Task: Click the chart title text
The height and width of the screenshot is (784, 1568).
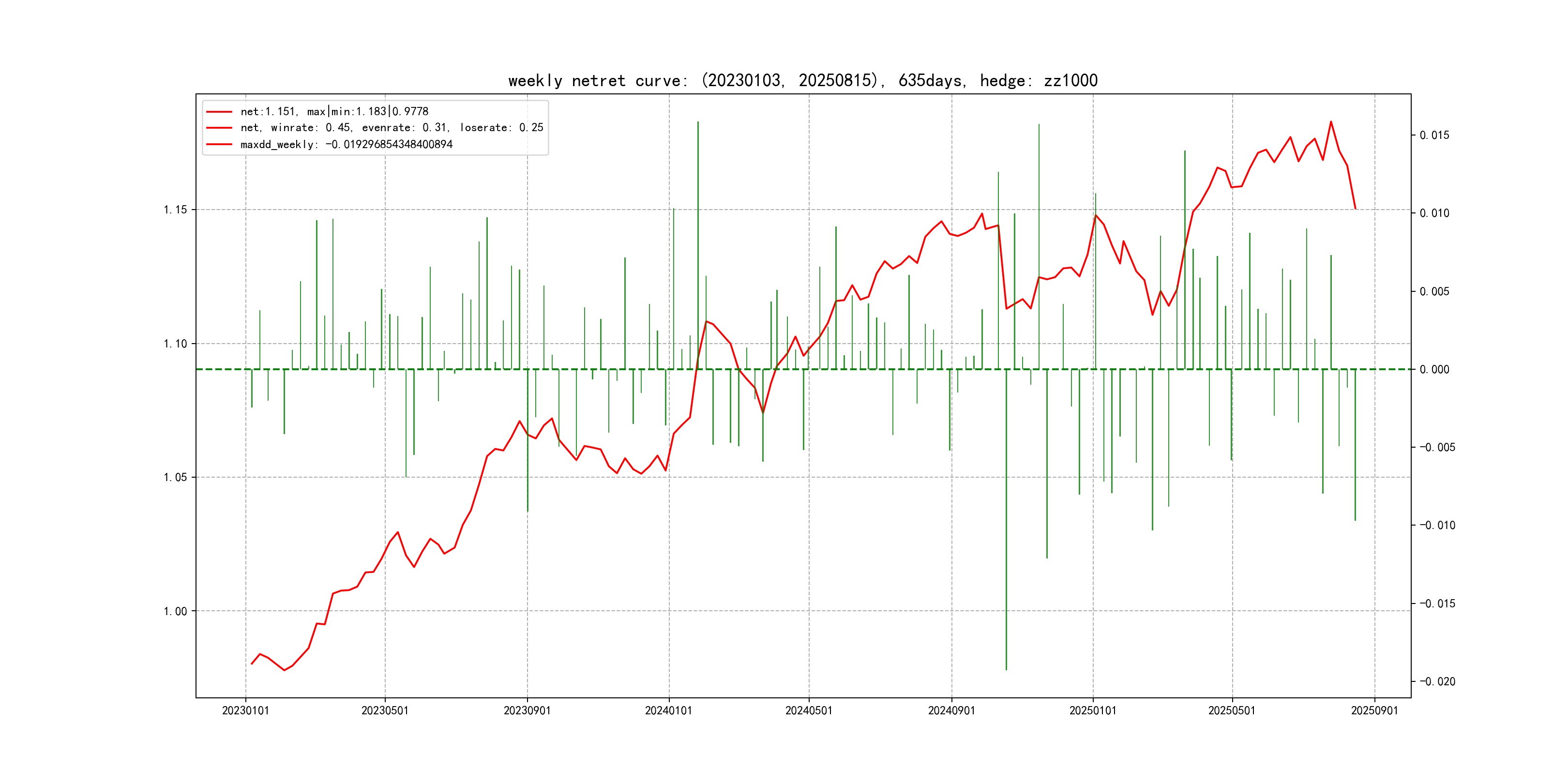Action: click(x=803, y=80)
